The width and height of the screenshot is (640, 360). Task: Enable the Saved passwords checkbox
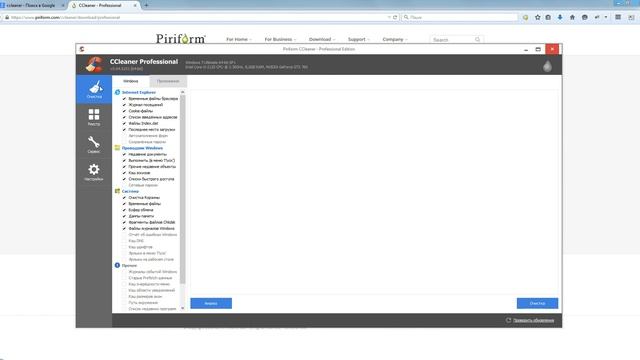tap(124, 142)
